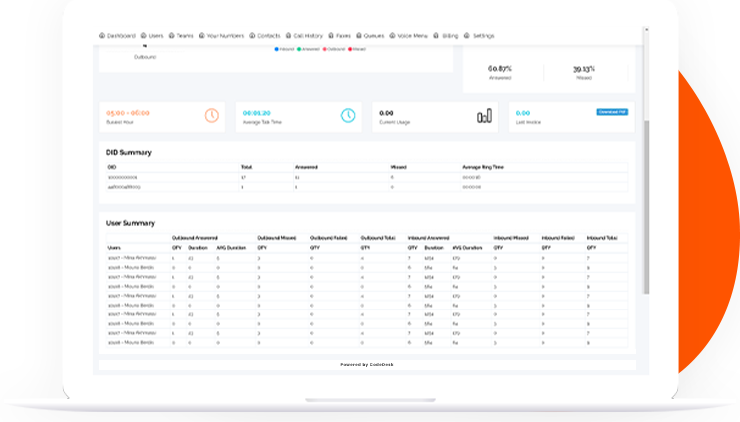Click the Current Usage bar chart icon

(484, 116)
